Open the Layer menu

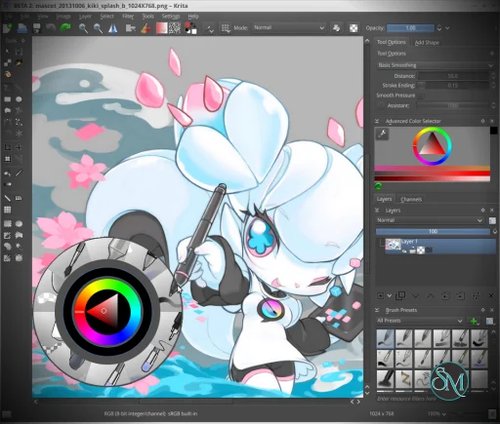(x=85, y=16)
